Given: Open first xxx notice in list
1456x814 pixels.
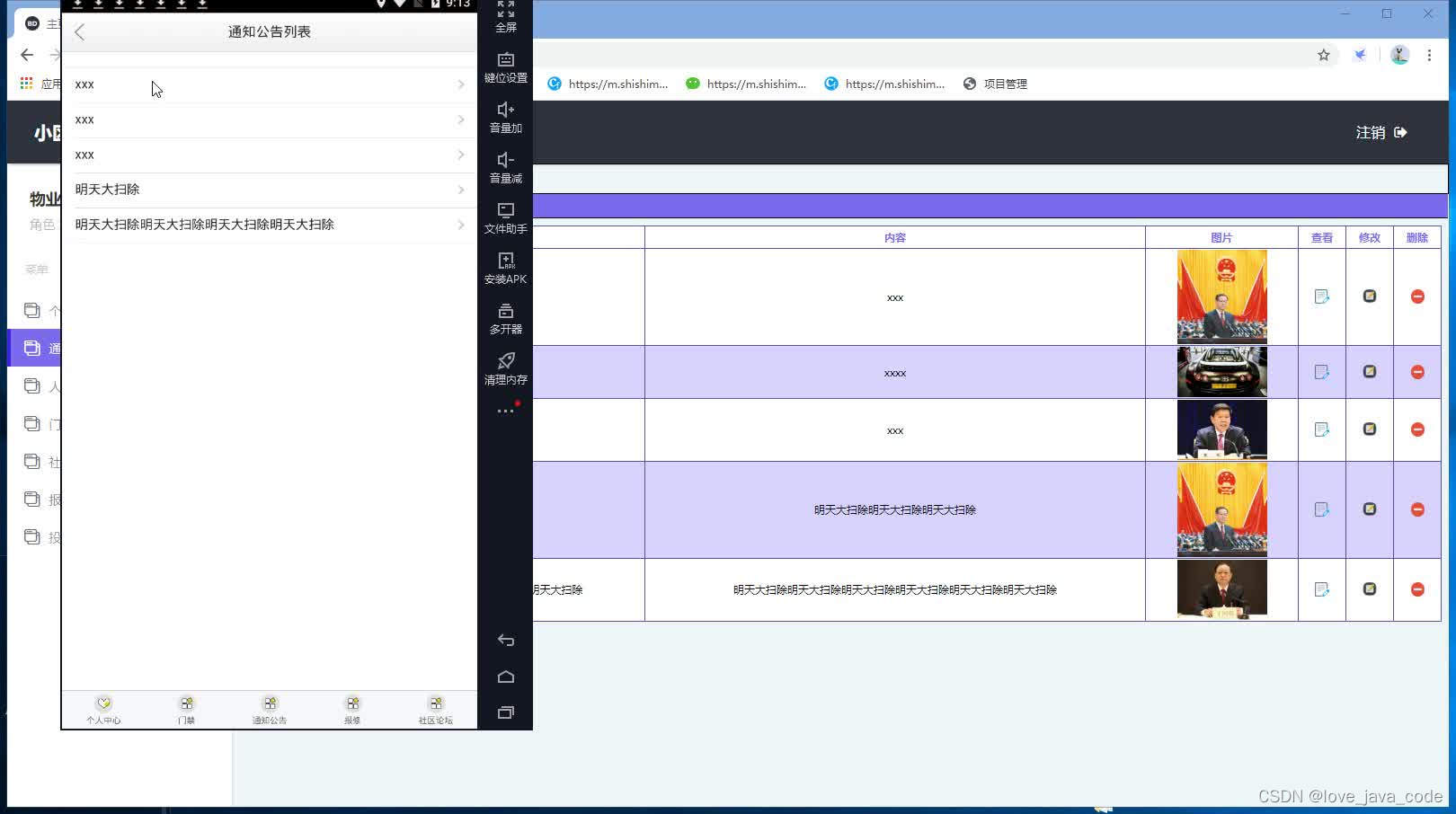Looking at the screenshot, I should pos(270,84).
